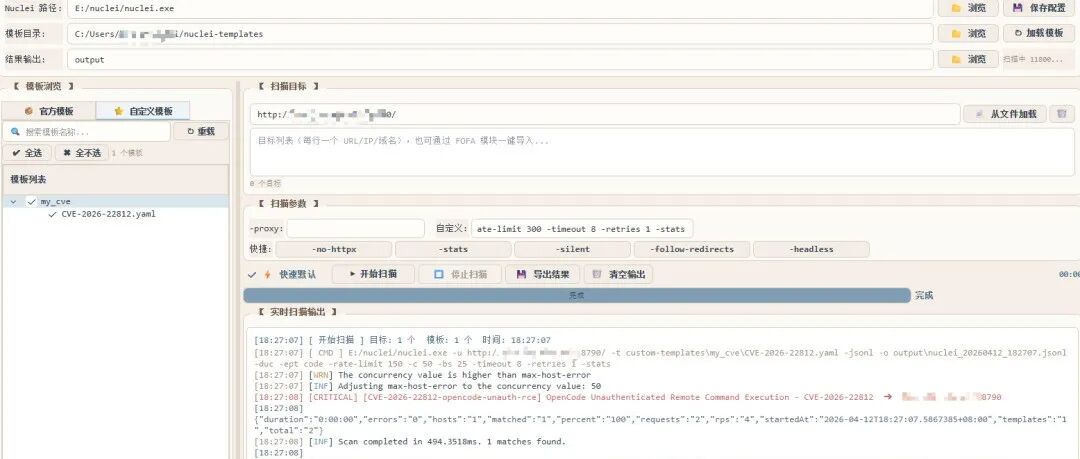
Task: Click the trash icon beside 从文件加载
Action: click(x=1061, y=114)
